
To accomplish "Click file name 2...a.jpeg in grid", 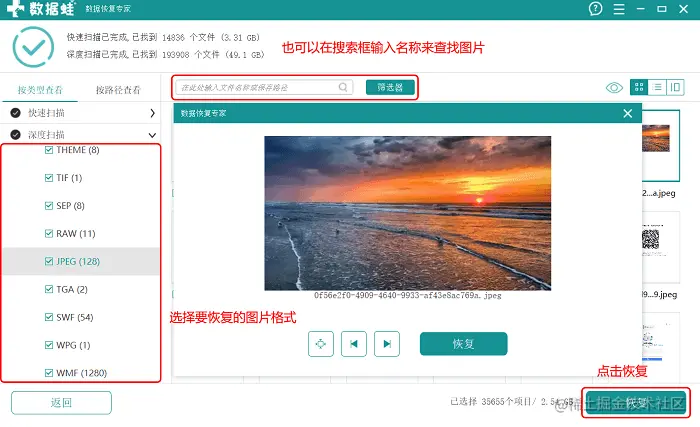I will [658, 193].
